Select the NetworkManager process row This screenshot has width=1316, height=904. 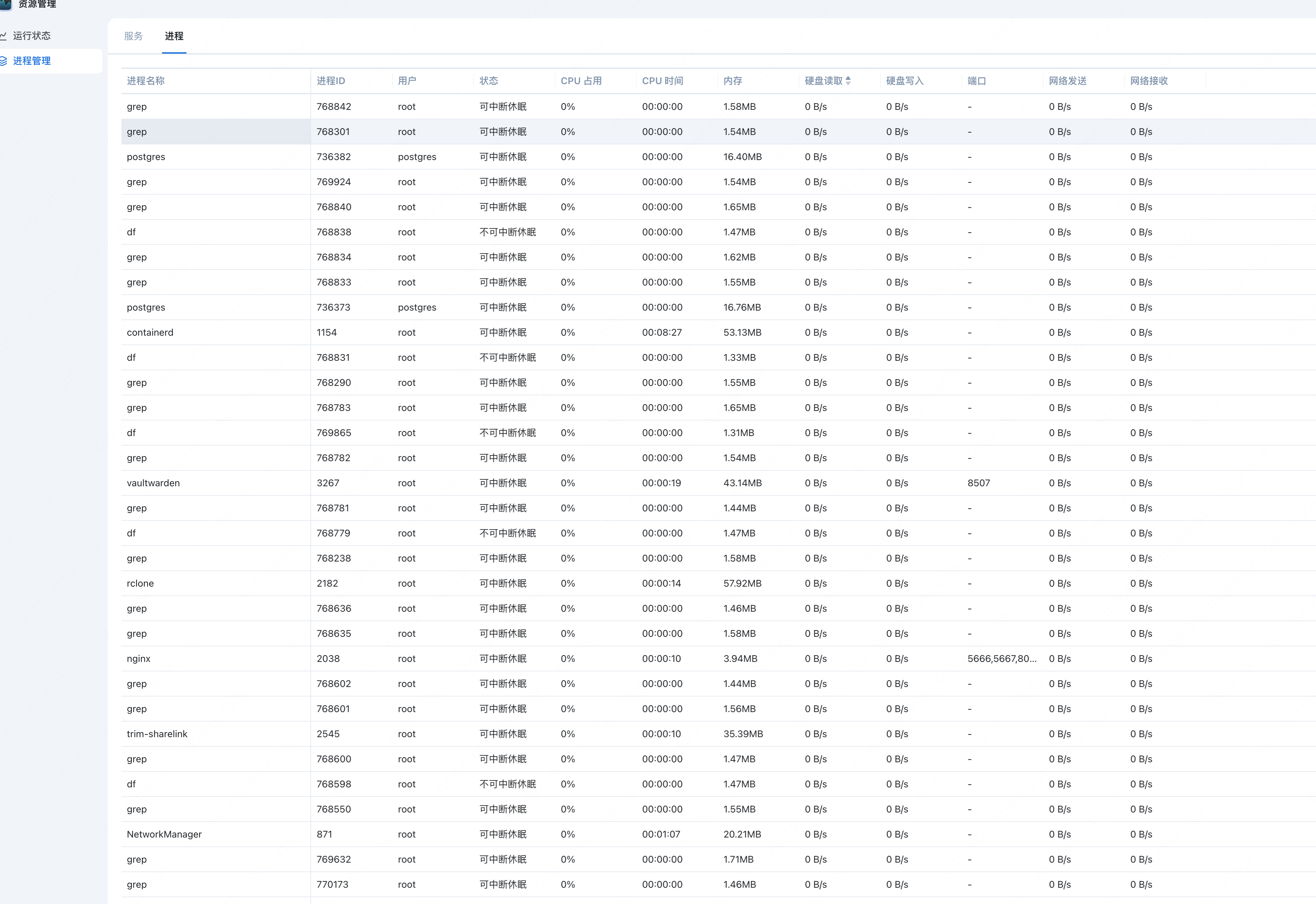pyautogui.click(x=164, y=834)
